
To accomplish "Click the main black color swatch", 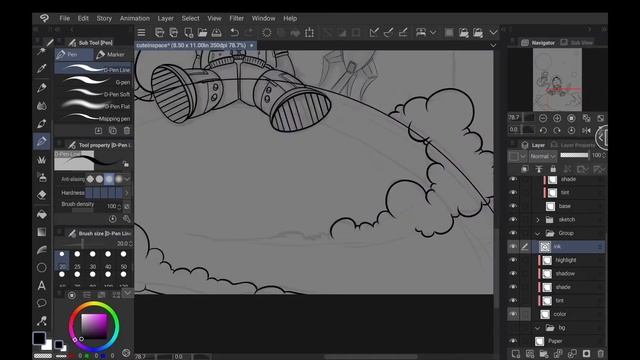I will 39,338.
